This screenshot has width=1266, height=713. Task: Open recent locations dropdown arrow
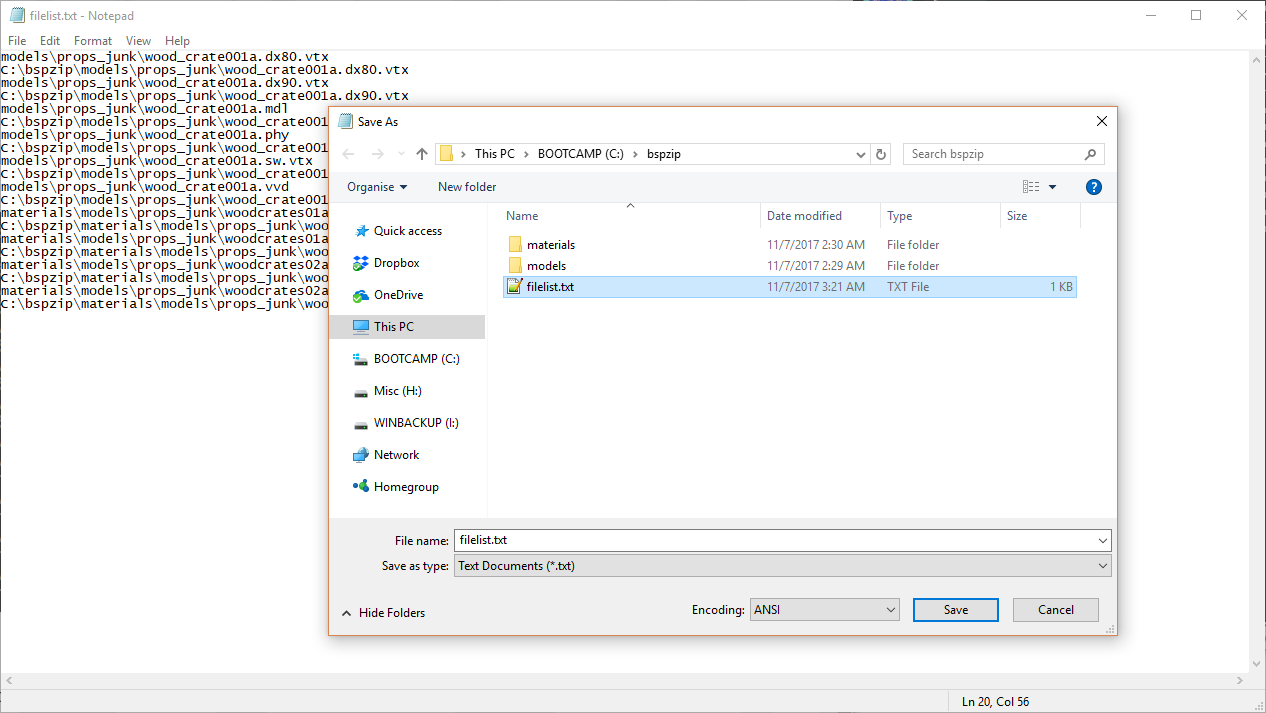click(x=400, y=154)
